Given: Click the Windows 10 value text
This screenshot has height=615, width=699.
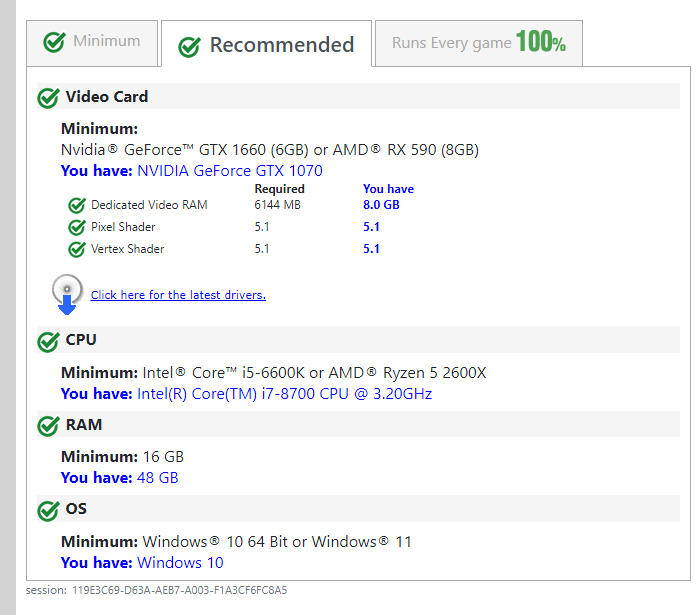Looking at the screenshot, I should 180,563.
